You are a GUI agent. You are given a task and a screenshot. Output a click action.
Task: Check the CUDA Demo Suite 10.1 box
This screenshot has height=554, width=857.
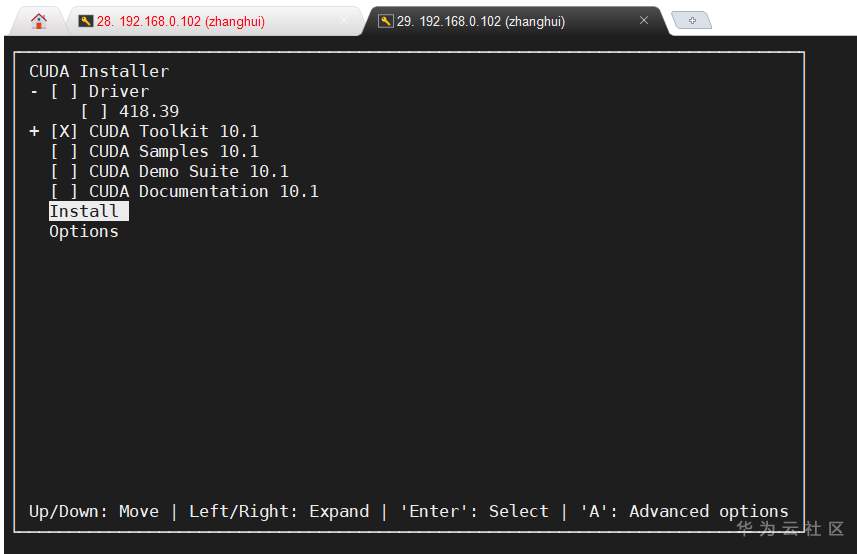(64, 171)
